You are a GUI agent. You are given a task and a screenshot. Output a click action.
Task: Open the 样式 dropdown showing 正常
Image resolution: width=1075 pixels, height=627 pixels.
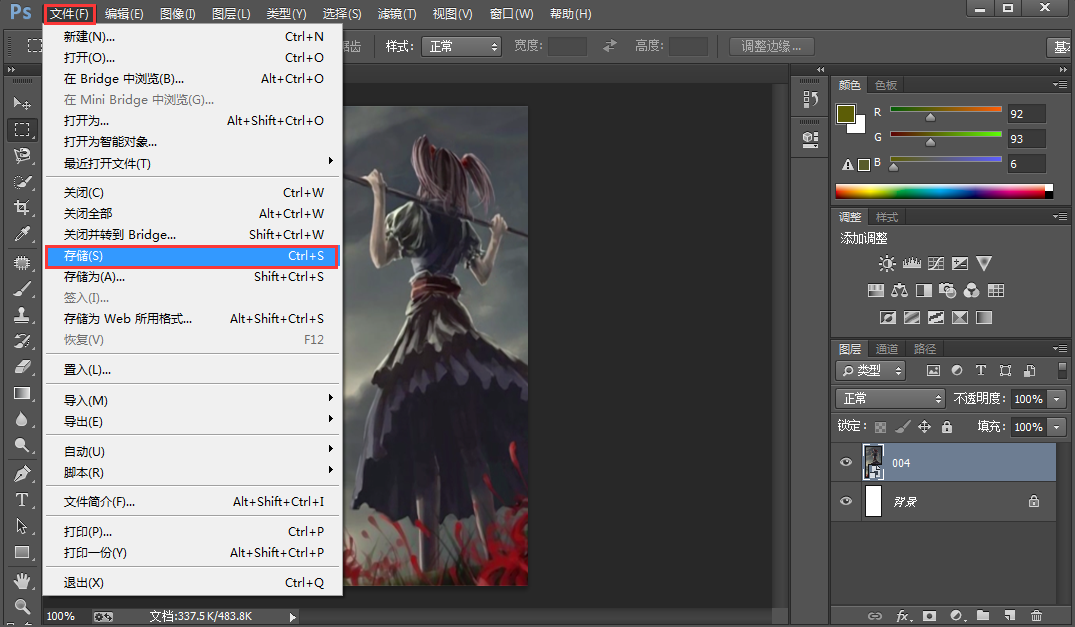click(461, 47)
